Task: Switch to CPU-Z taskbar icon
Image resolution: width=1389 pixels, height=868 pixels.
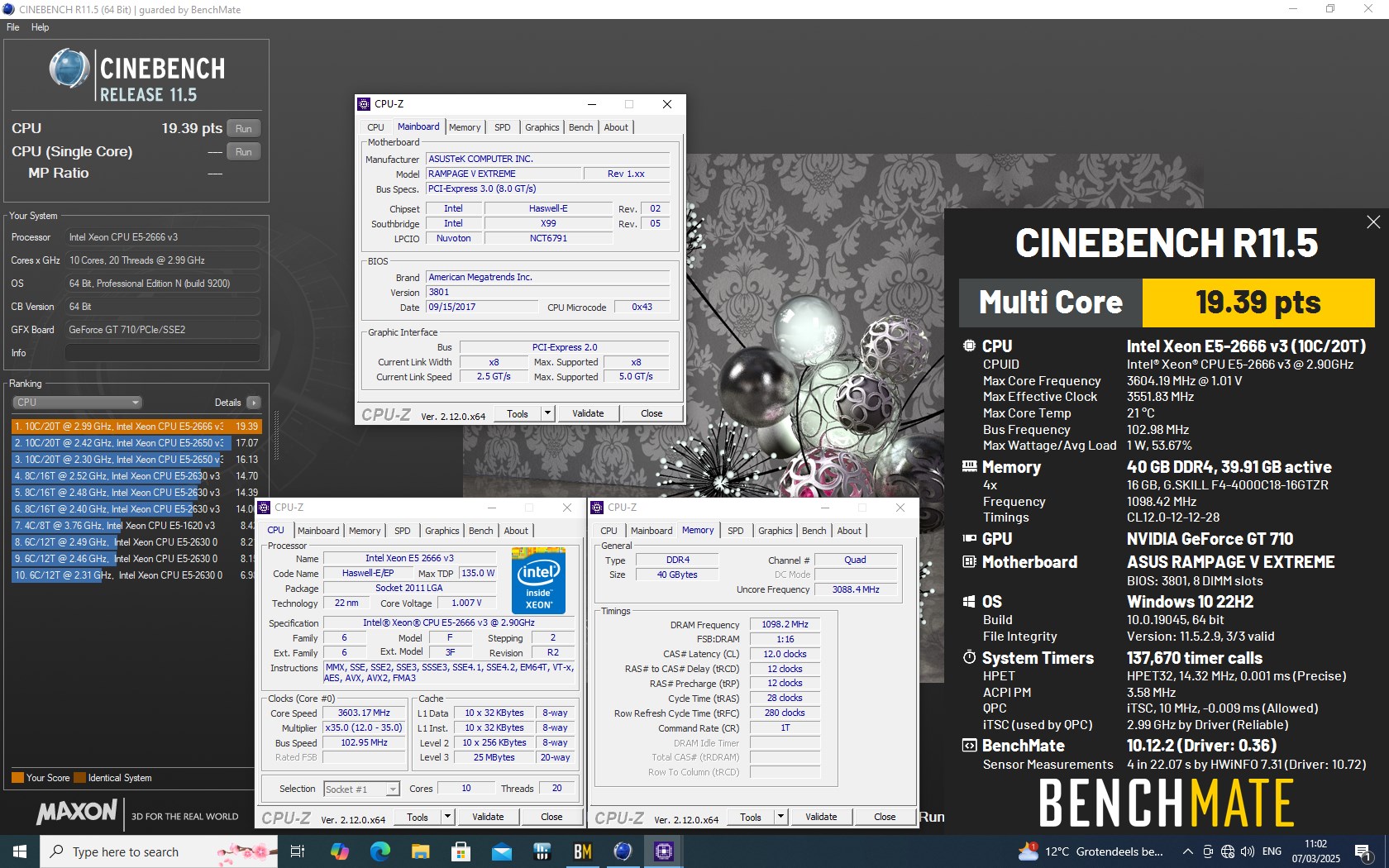Action: [664, 851]
